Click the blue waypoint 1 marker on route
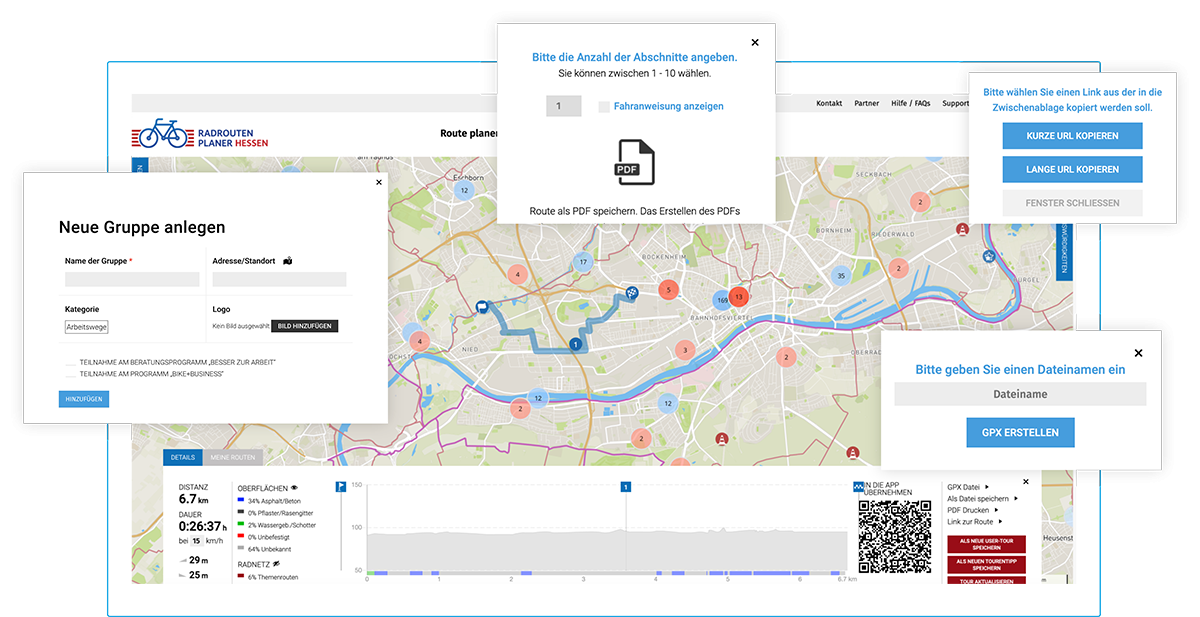This screenshot has width=1200, height=617. 575,344
